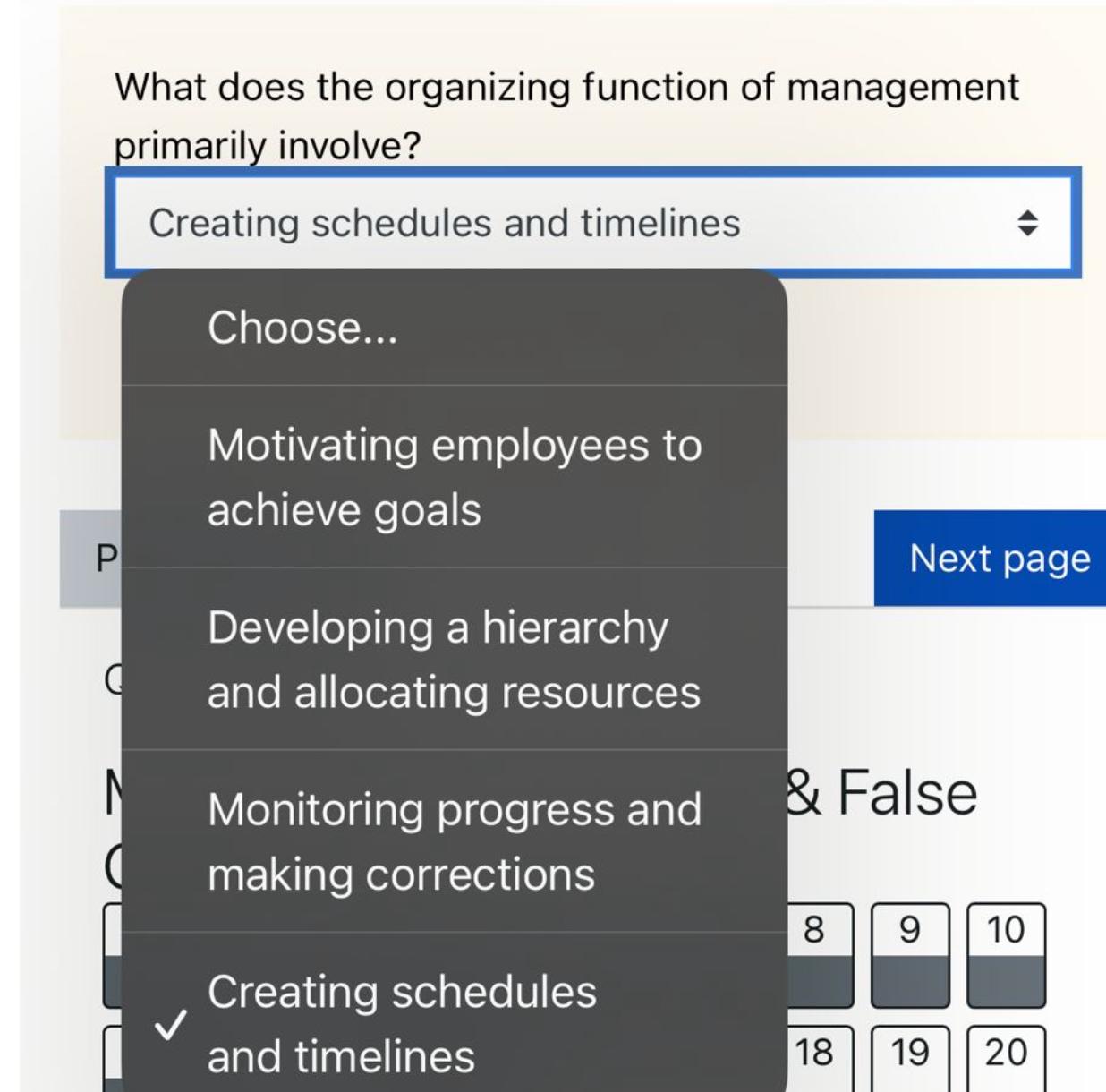Open question 10 from navigation
1106x1092 pixels.
[1004, 929]
